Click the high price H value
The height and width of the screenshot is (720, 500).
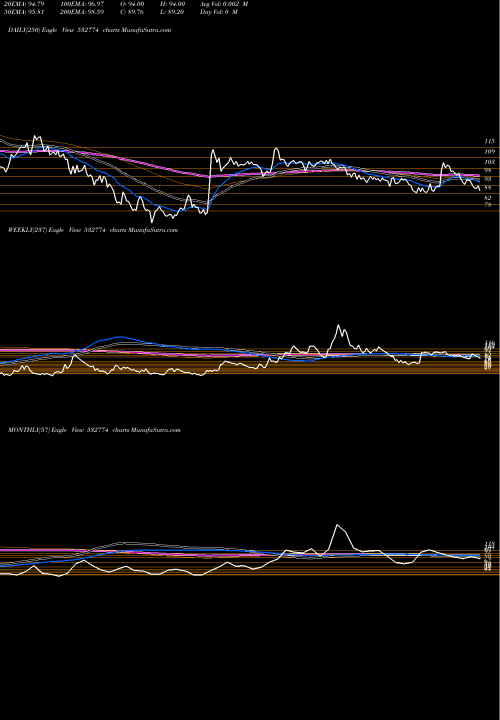(172, 3)
